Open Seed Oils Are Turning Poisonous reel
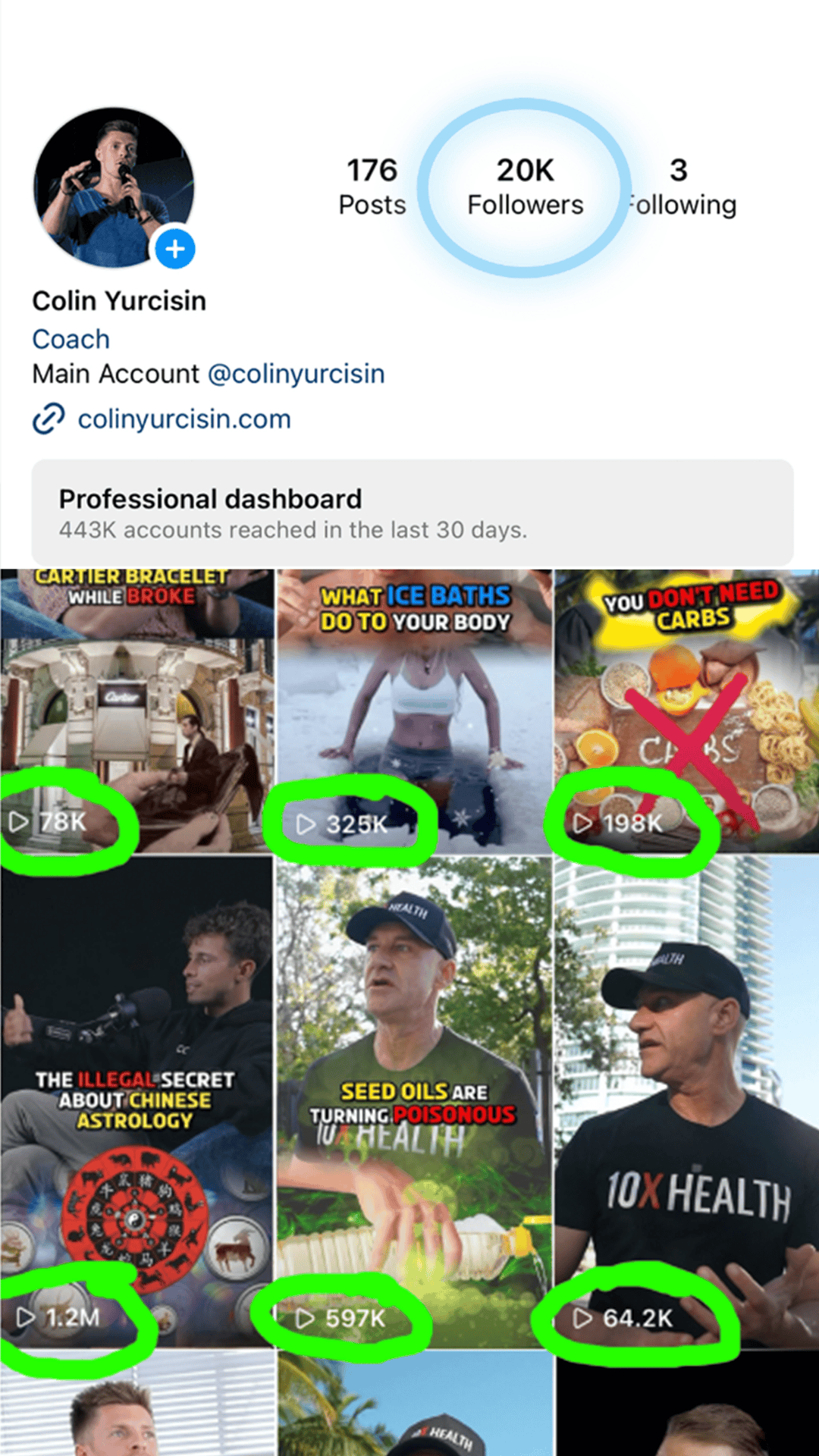Screen dimensions: 819x1456 tap(414, 1103)
